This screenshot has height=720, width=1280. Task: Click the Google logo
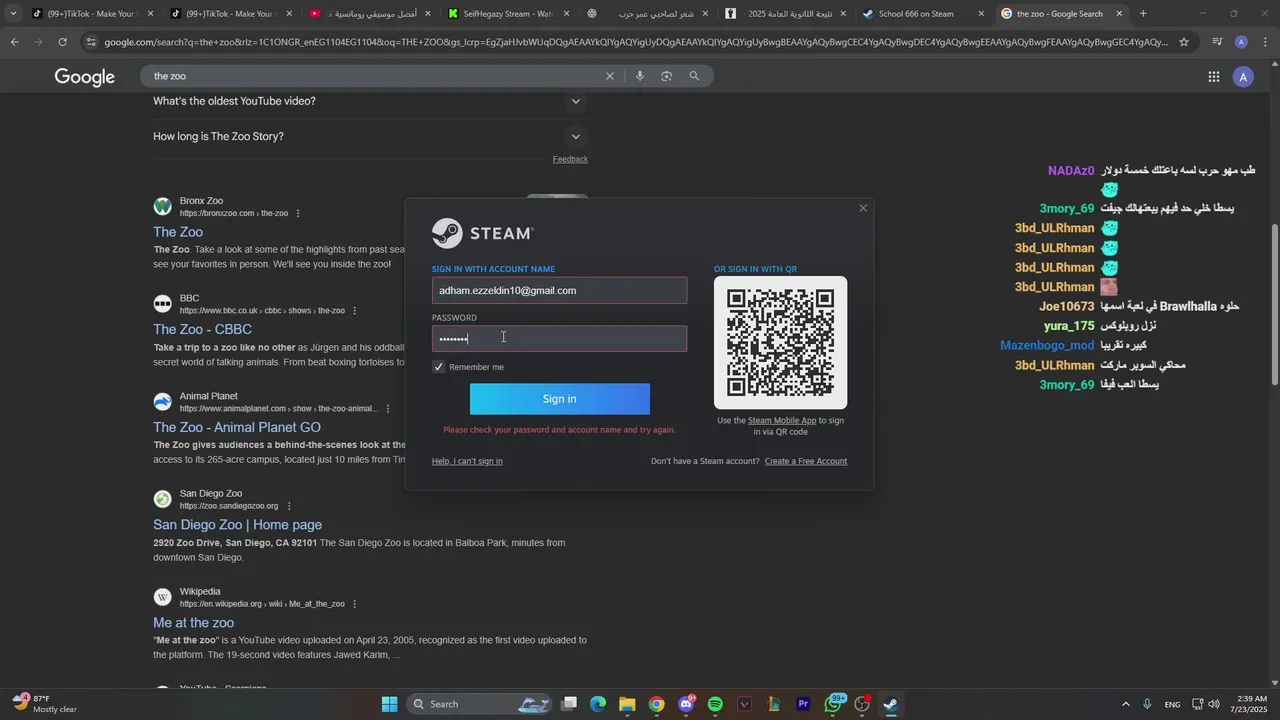tap(85, 77)
